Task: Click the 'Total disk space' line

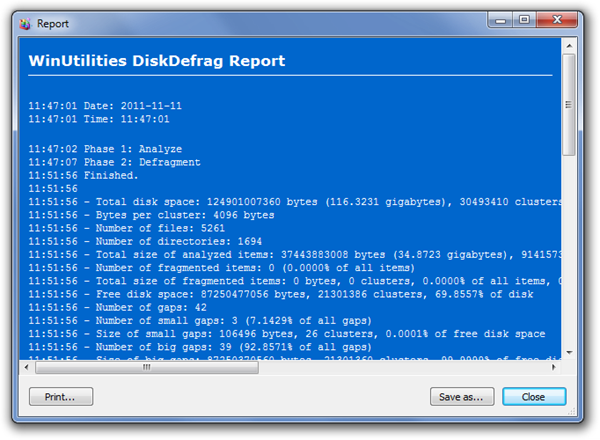Action: (295, 202)
